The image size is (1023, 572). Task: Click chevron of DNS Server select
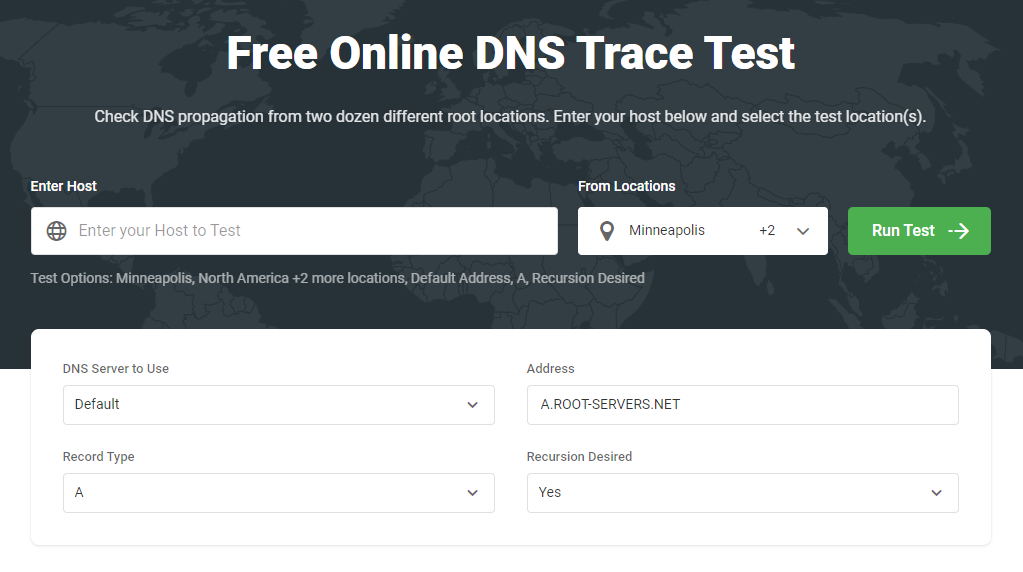point(472,405)
